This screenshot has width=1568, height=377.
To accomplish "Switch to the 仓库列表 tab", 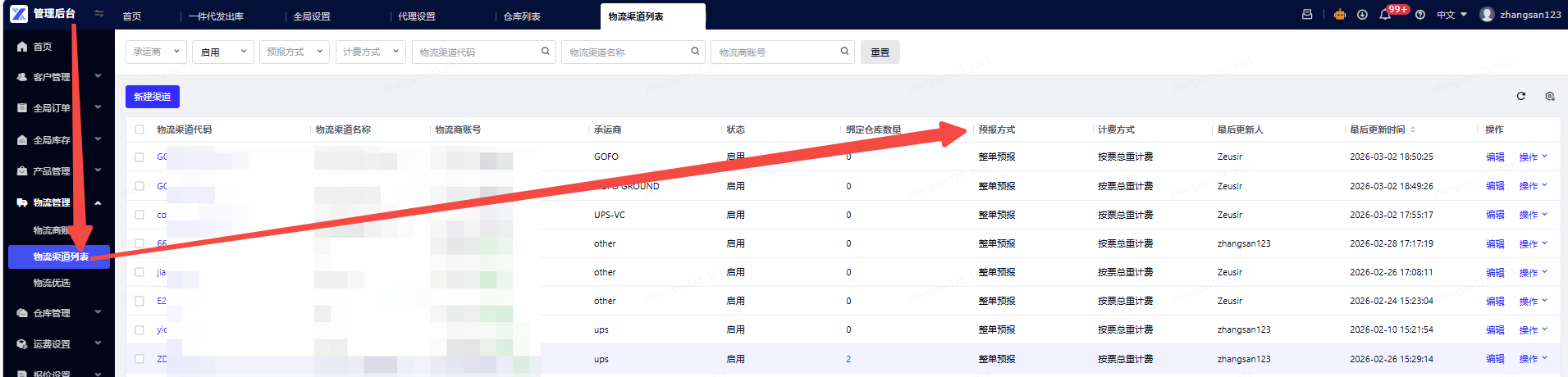I will pyautogui.click(x=522, y=16).
